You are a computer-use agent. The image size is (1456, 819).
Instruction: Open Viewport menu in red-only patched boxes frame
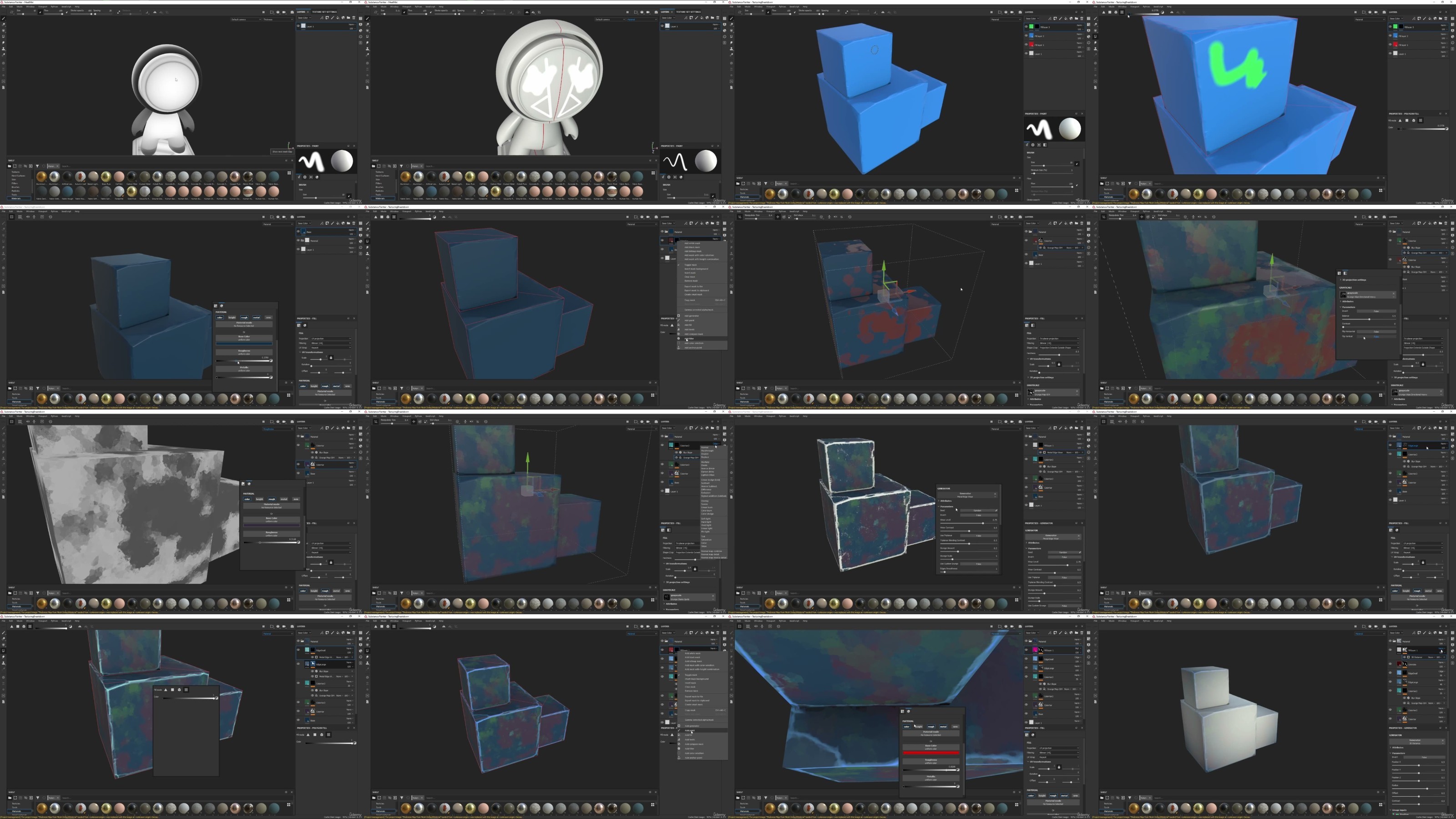coord(771,212)
